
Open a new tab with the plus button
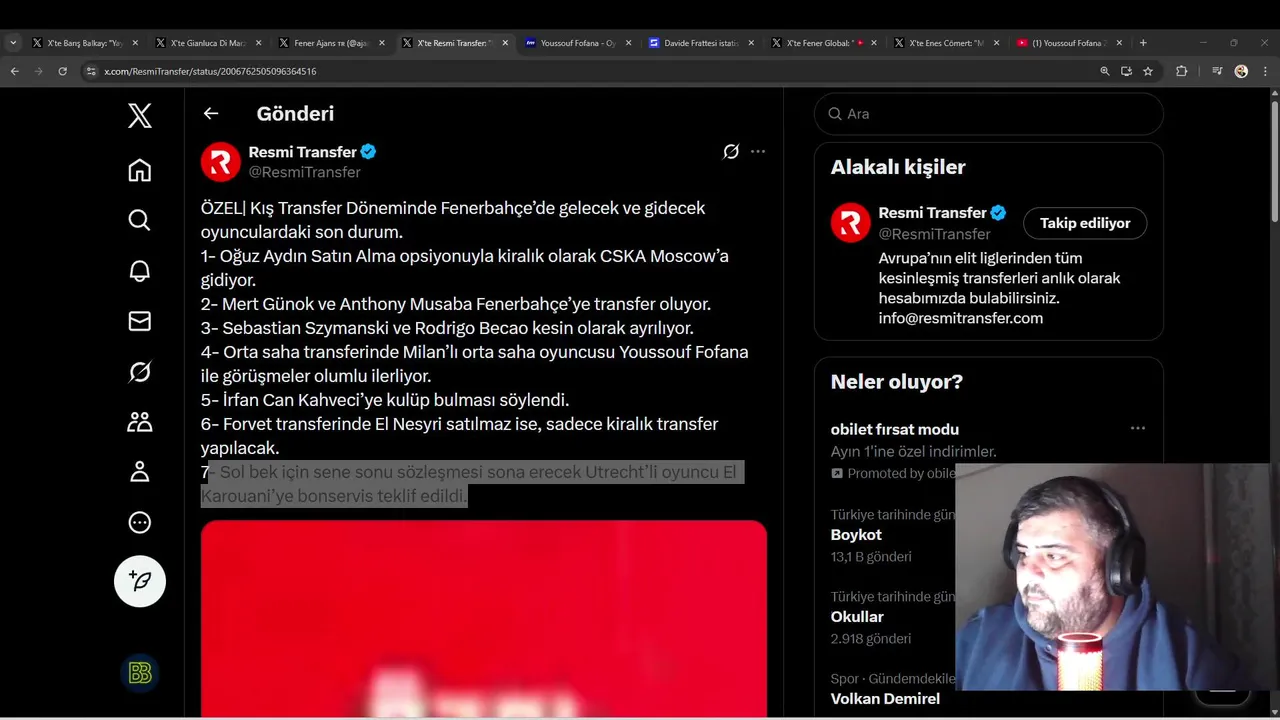1143,43
